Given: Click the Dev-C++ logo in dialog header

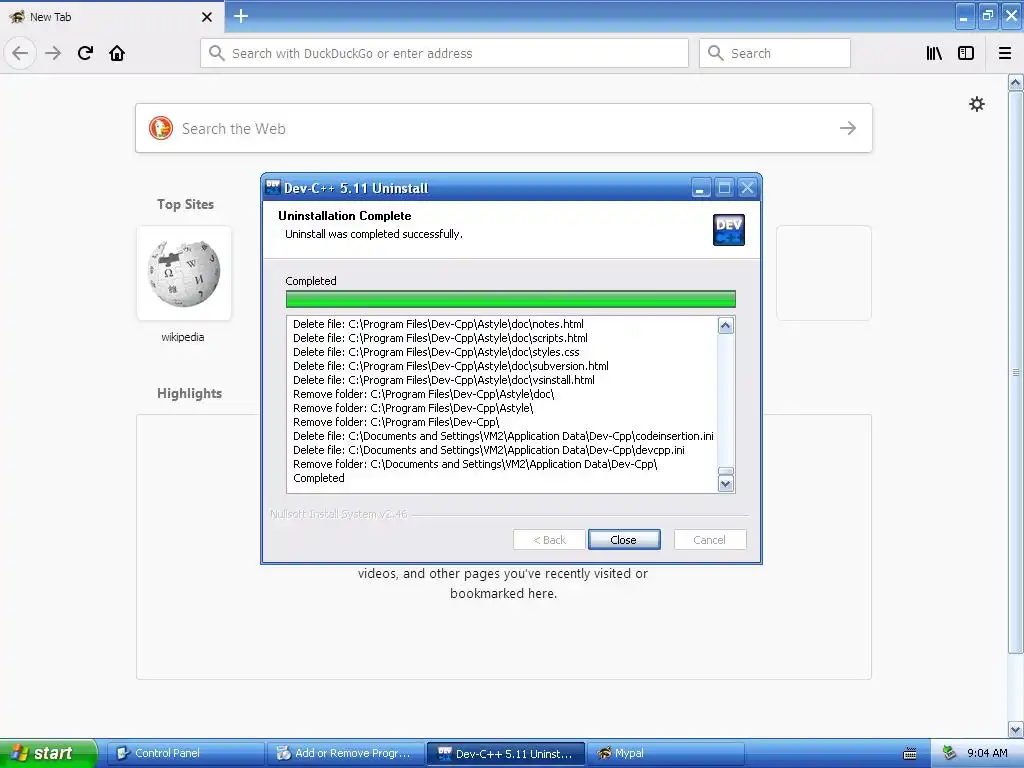Looking at the screenshot, I should click(729, 230).
